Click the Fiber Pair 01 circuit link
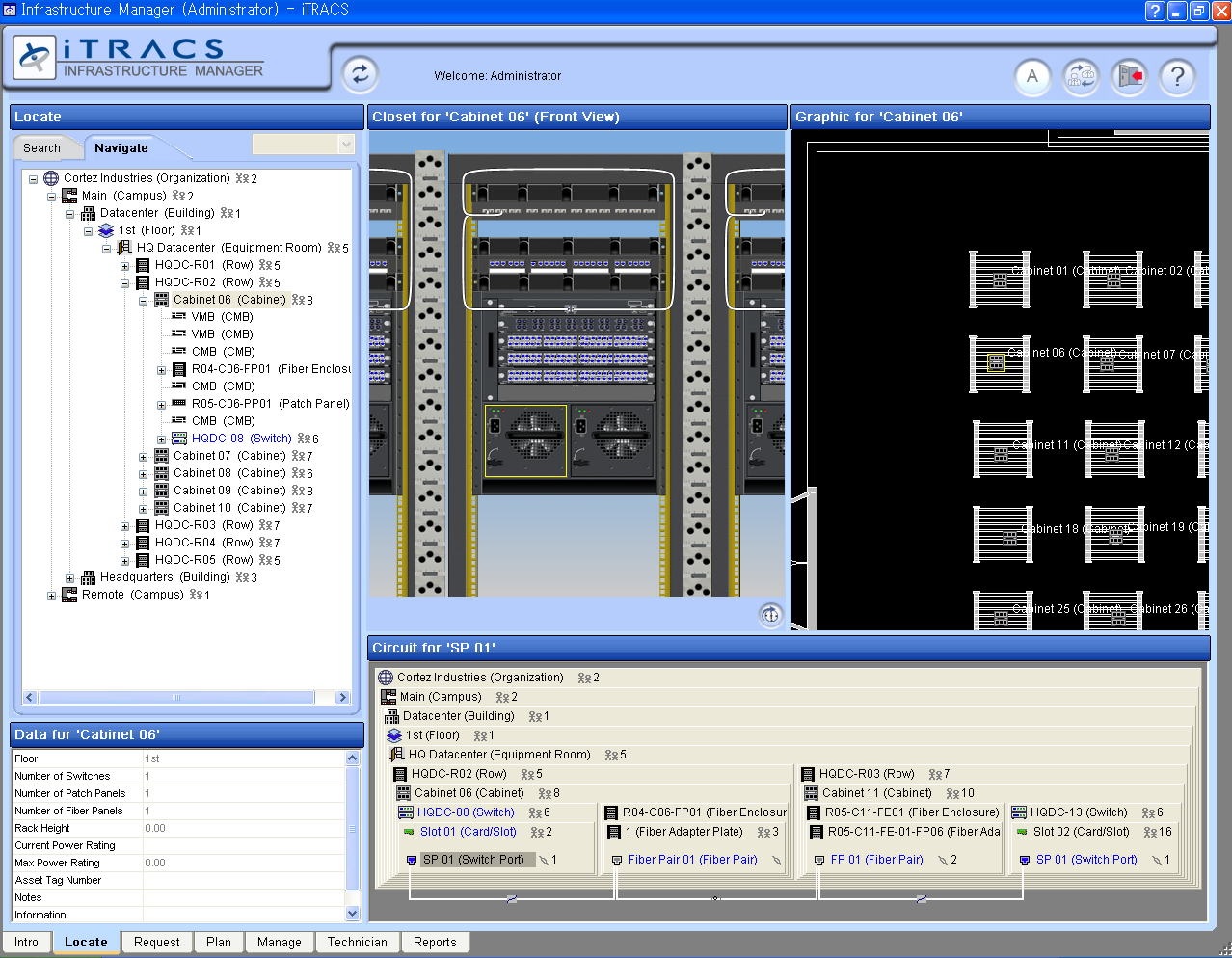The height and width of the screenshot is (958, 1232). click(692, 860)
